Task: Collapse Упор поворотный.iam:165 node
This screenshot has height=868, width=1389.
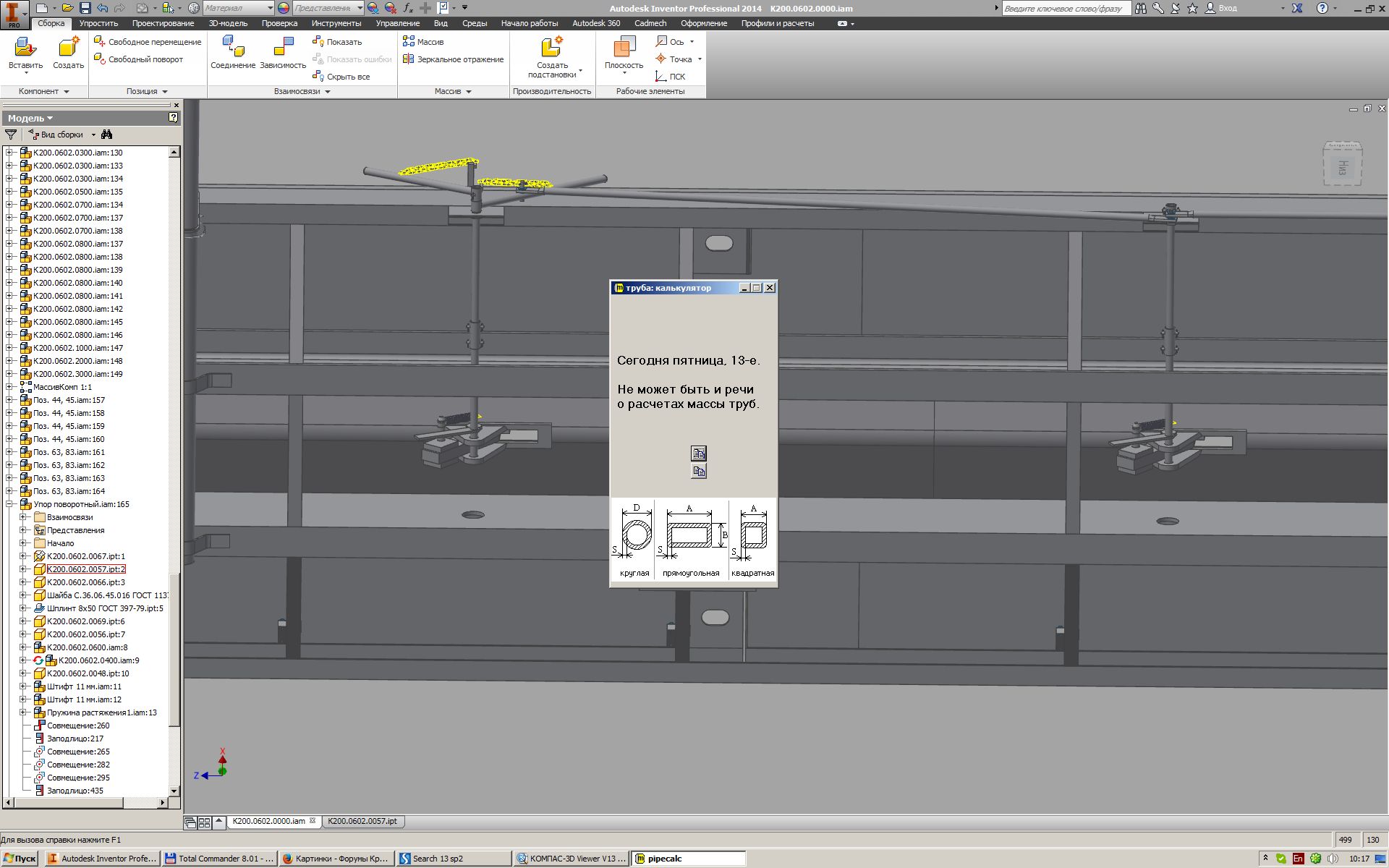Action: tap(9, 504)
